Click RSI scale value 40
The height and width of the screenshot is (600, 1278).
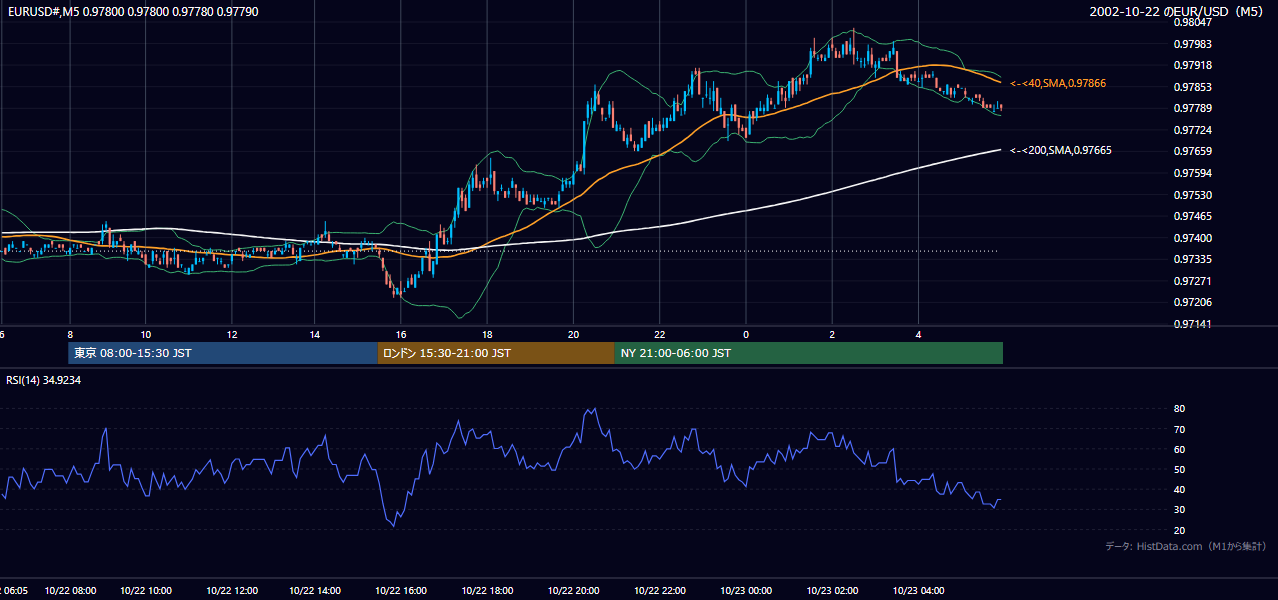pyautogui.click(x=1179, y=489)
